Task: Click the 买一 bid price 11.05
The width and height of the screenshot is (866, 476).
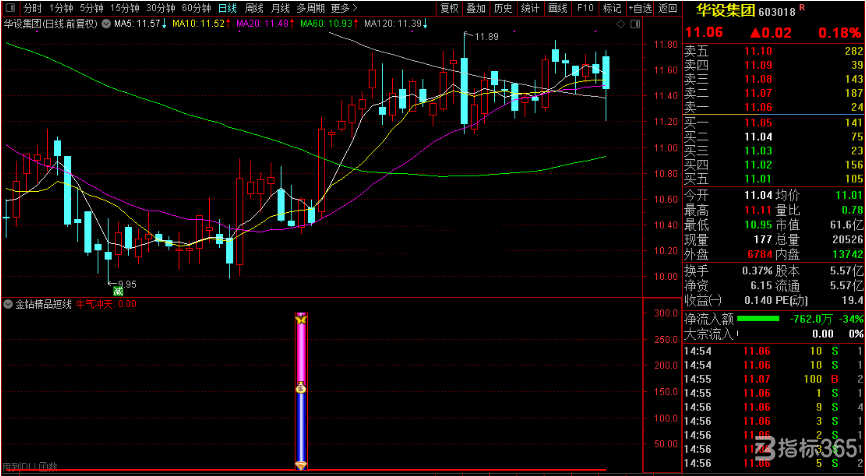Action: tap(757, 123)
